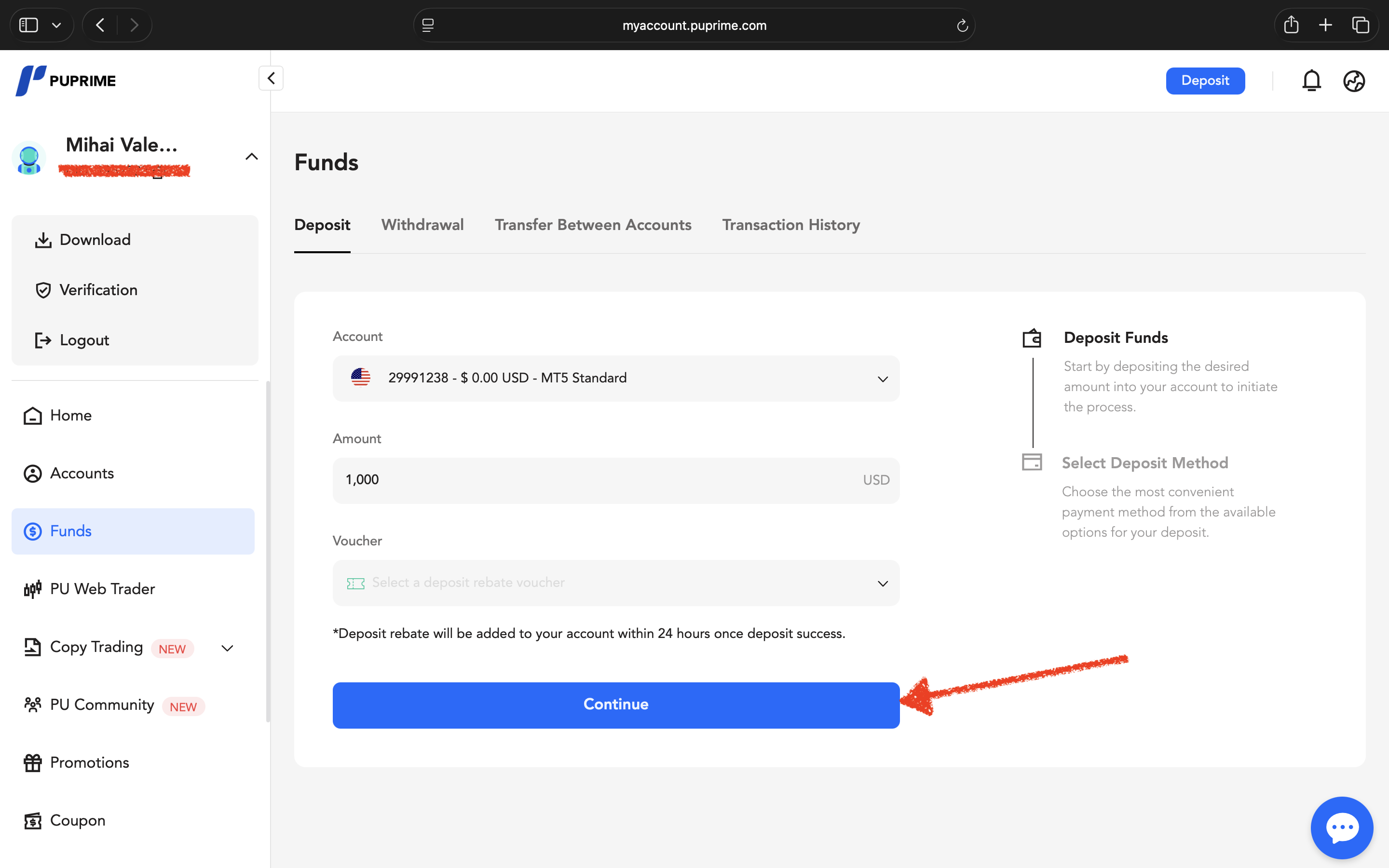Open the Transaction History tab

(791, 225)
